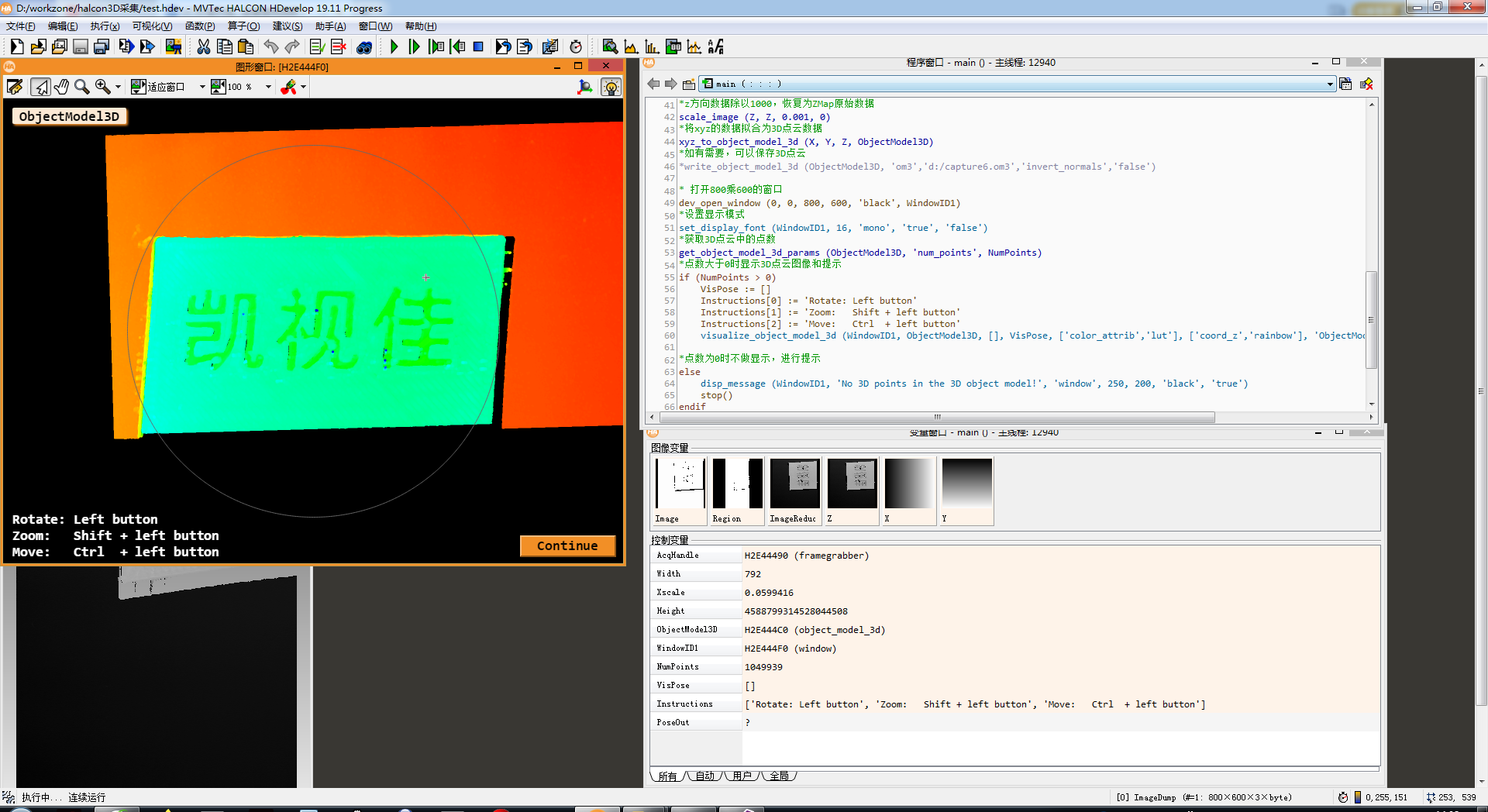
Task: Switch to the 全局 variables tab
Action: 780,776
